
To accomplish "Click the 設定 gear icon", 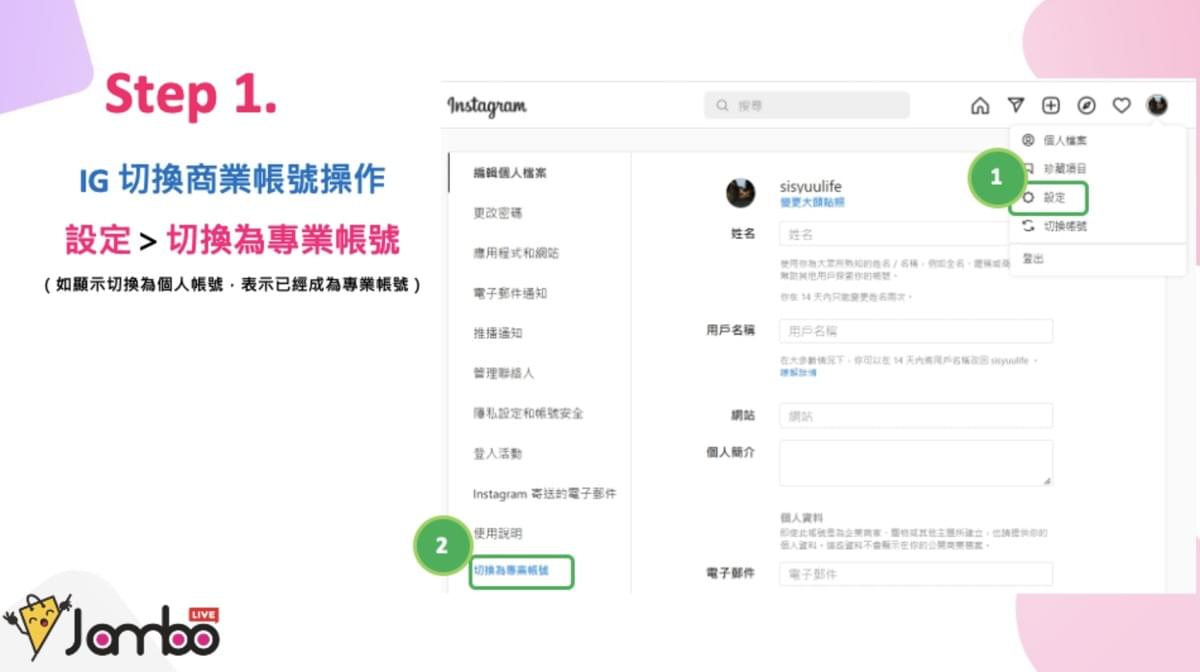I will coord(1028,198).
